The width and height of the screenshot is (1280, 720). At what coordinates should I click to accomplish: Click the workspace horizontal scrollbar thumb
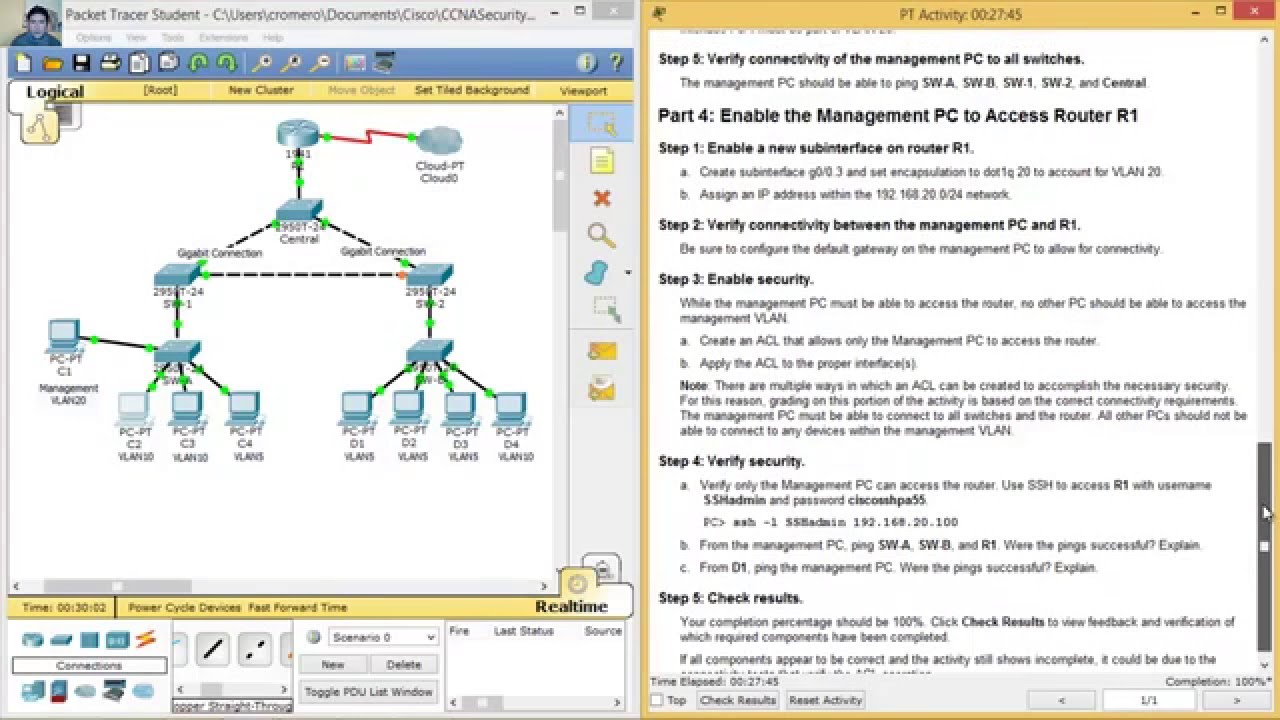tap(117, 587)
